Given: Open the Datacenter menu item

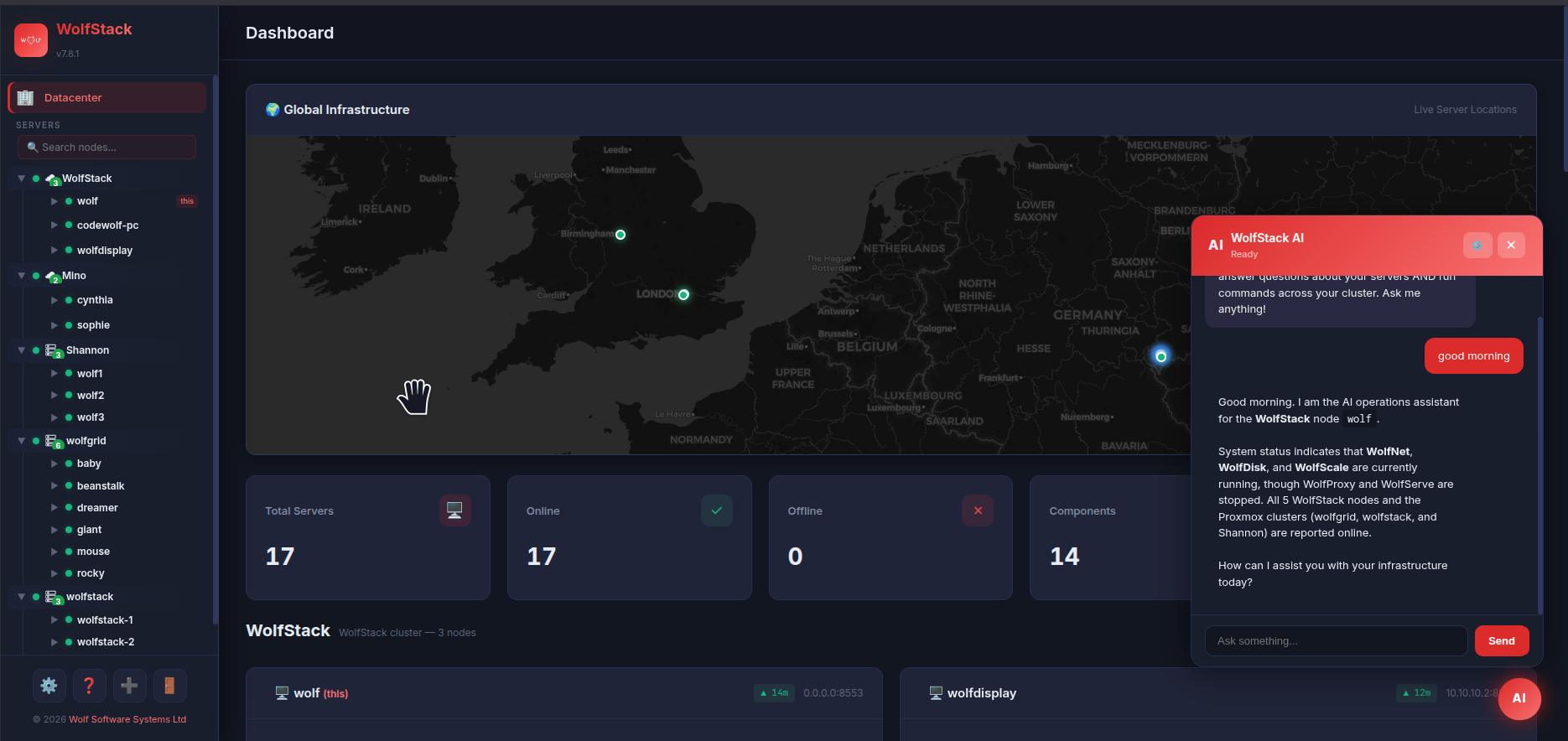Looking at the screenshot, I should point(107,98).
